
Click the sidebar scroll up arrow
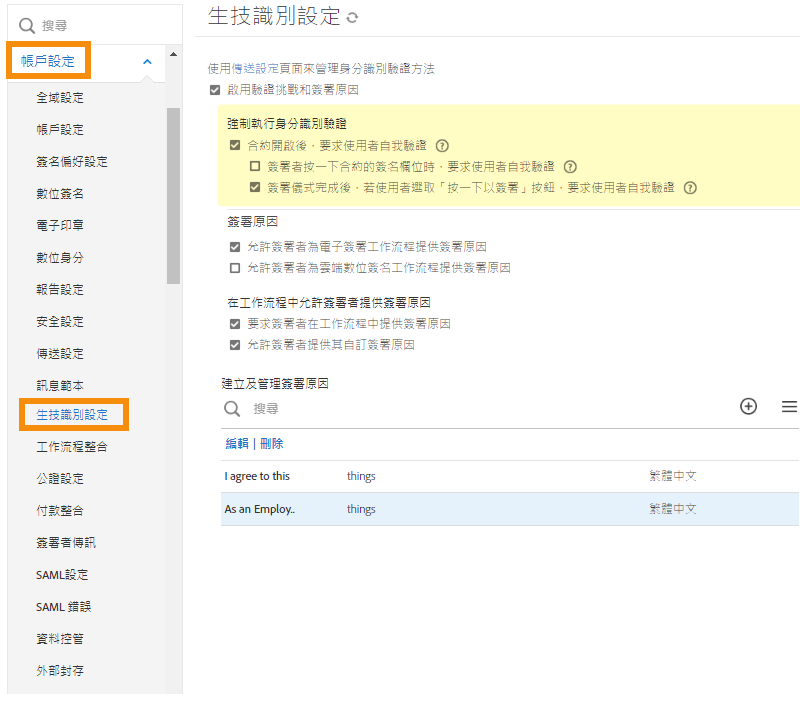coord(174,54)
